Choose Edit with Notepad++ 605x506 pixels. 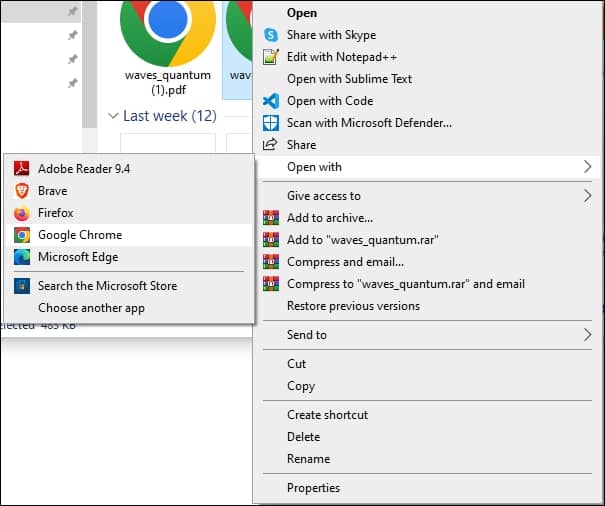pos(427,57)
